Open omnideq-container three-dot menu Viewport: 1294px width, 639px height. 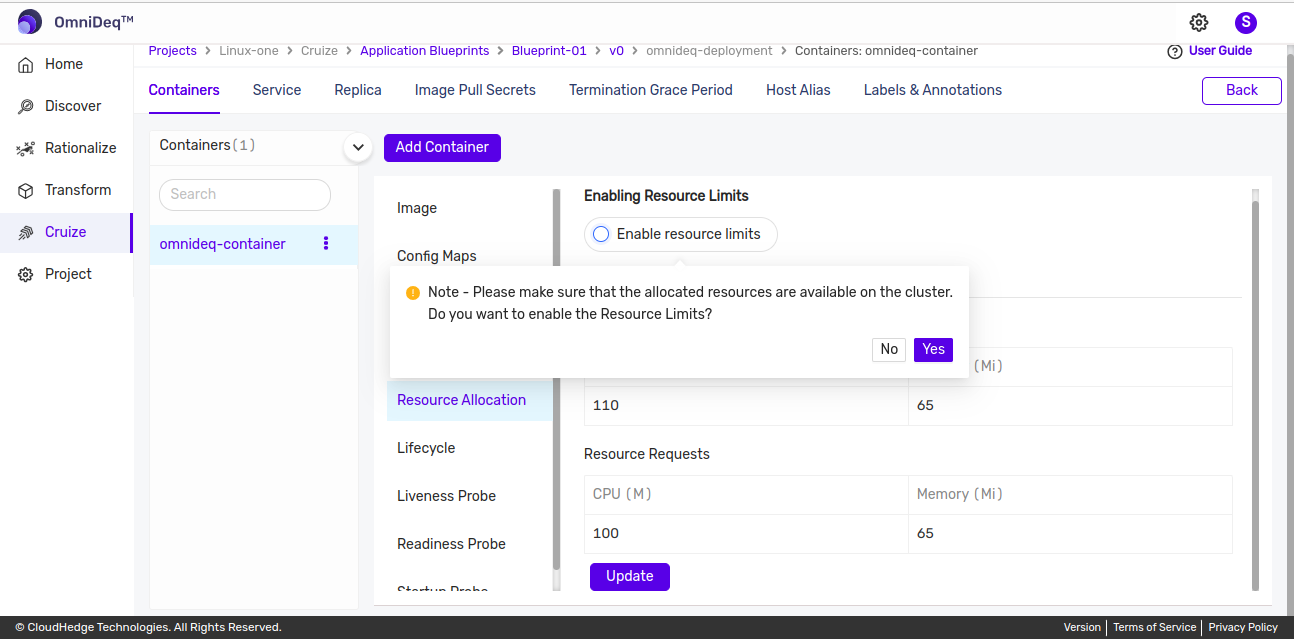326,243
